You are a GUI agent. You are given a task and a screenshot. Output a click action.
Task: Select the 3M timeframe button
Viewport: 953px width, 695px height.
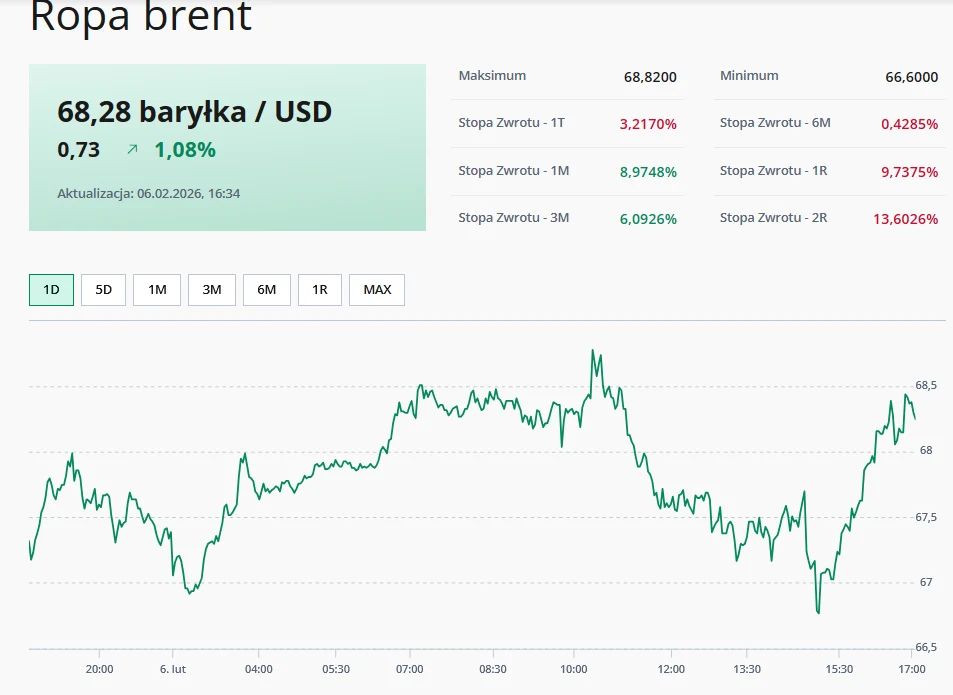tap(211, 289)
